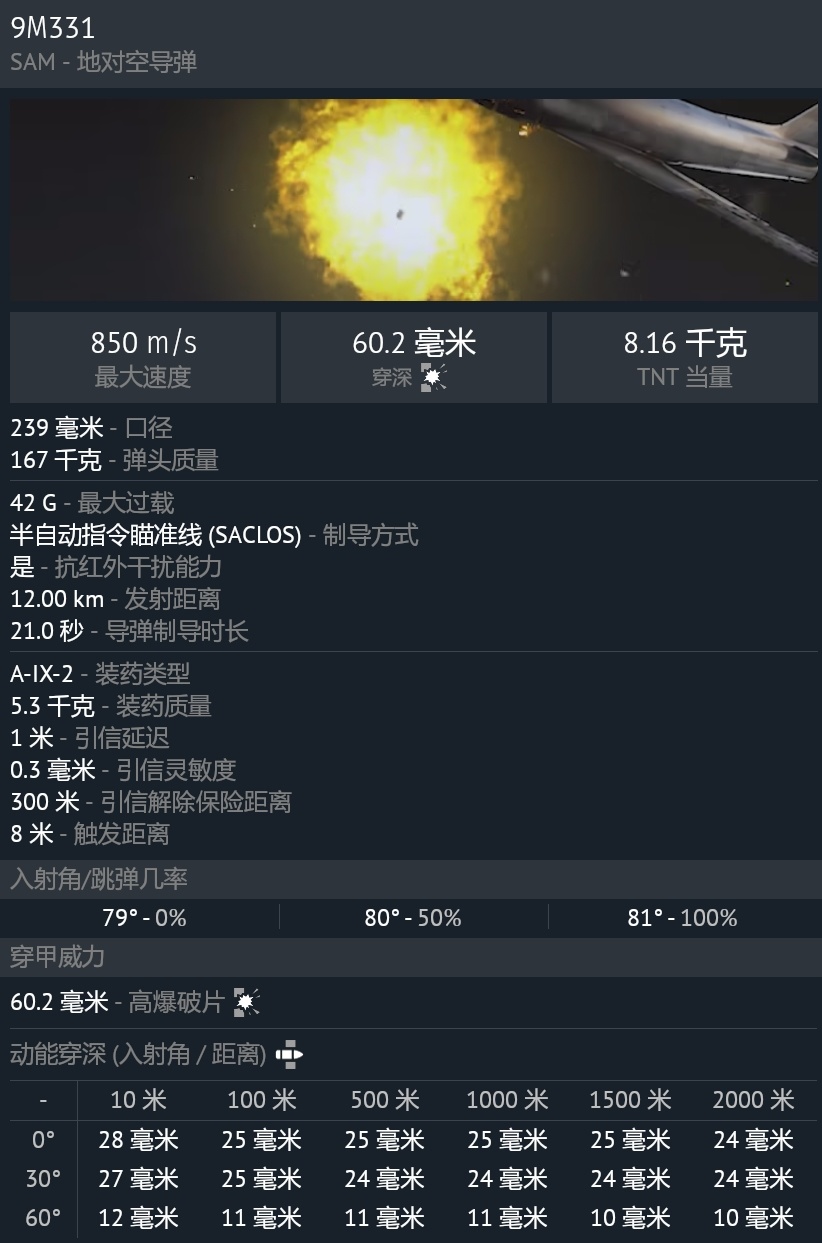The image size is (822, 1243).
Task: Select the 8.16 千克 TNT 当量 stat box
Action: pyautogui.click(x=685, y=357)
